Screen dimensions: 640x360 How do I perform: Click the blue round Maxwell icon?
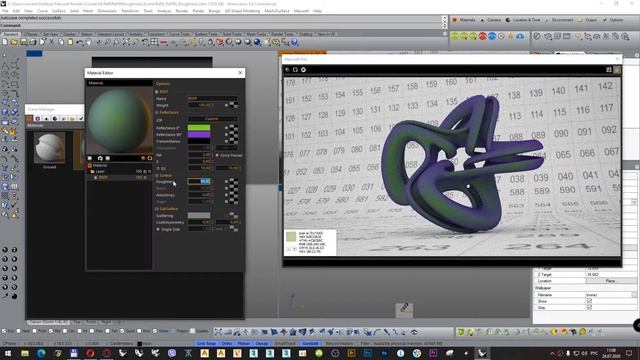(492, 36)
